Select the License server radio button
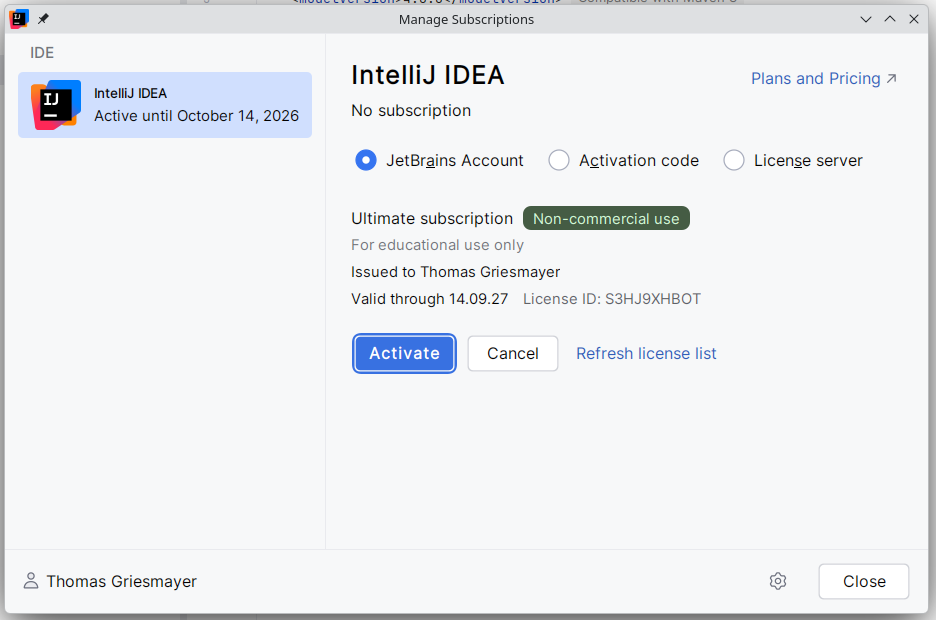The width and height of the screenshot is (936, 620). (734, 160)
